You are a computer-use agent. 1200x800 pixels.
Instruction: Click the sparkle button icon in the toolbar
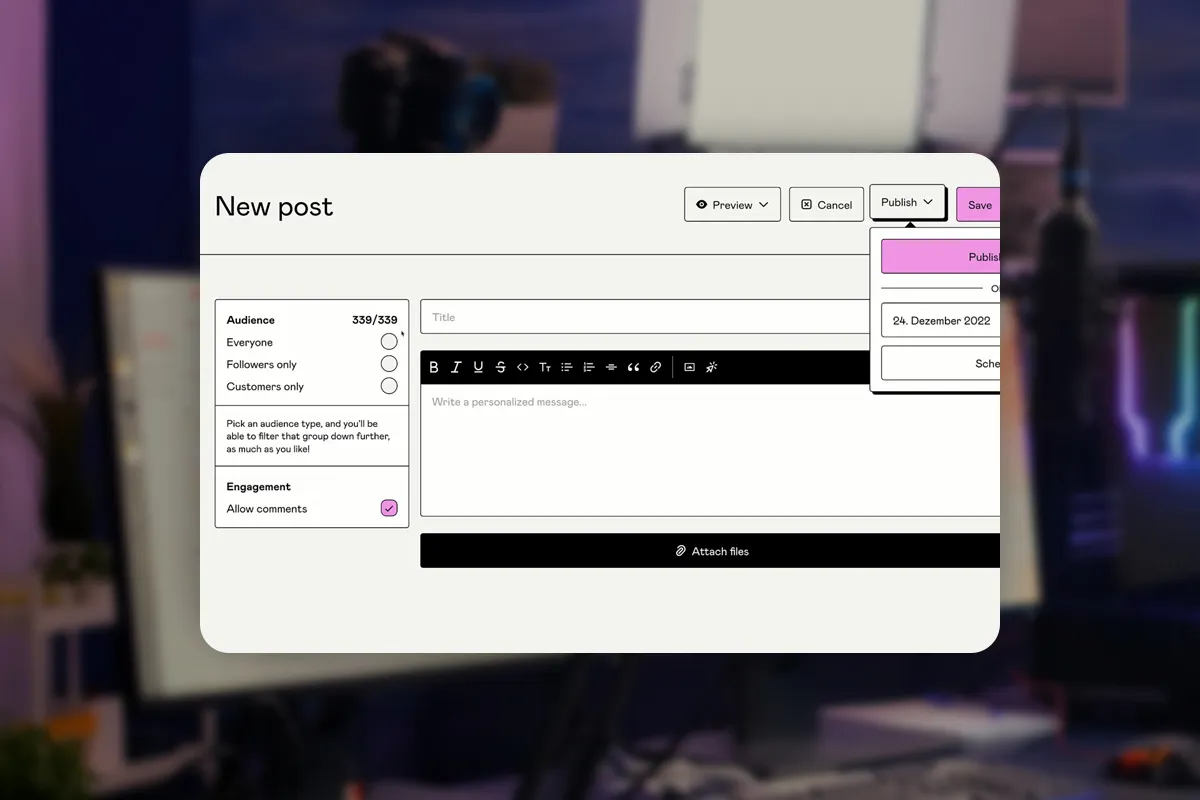click(711, 367)
